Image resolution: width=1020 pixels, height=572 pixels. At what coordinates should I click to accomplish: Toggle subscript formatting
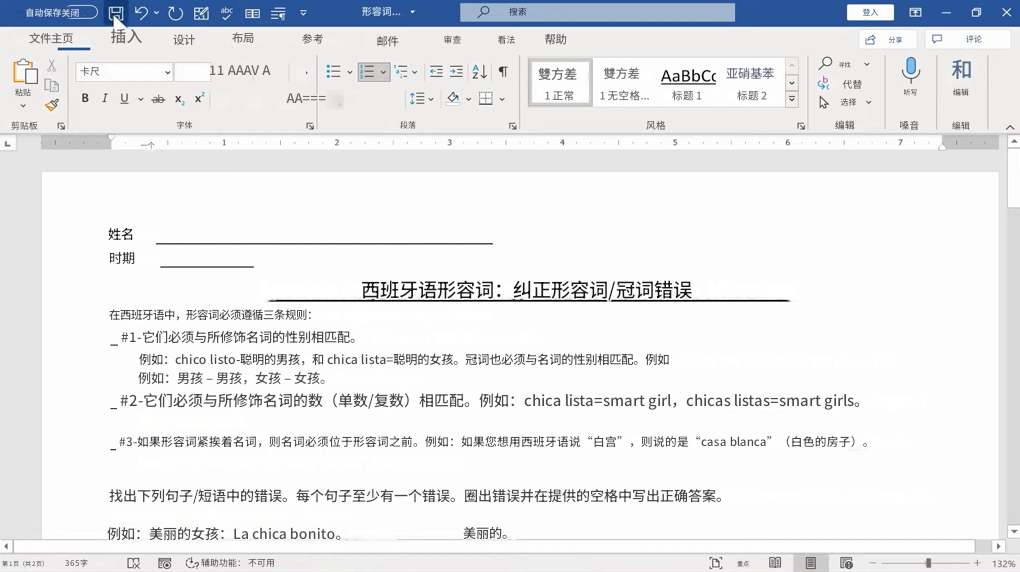pyautogui.click(x=180, y=99)
